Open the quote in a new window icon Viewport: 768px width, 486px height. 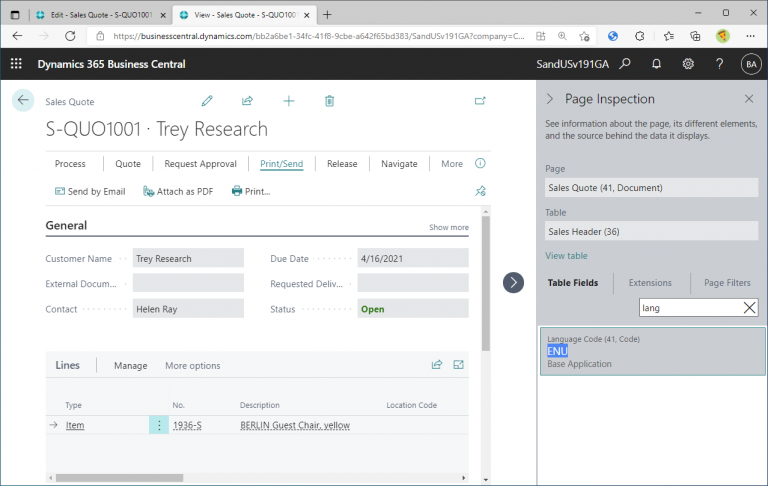pyautogui.click(x=480, y=101)
